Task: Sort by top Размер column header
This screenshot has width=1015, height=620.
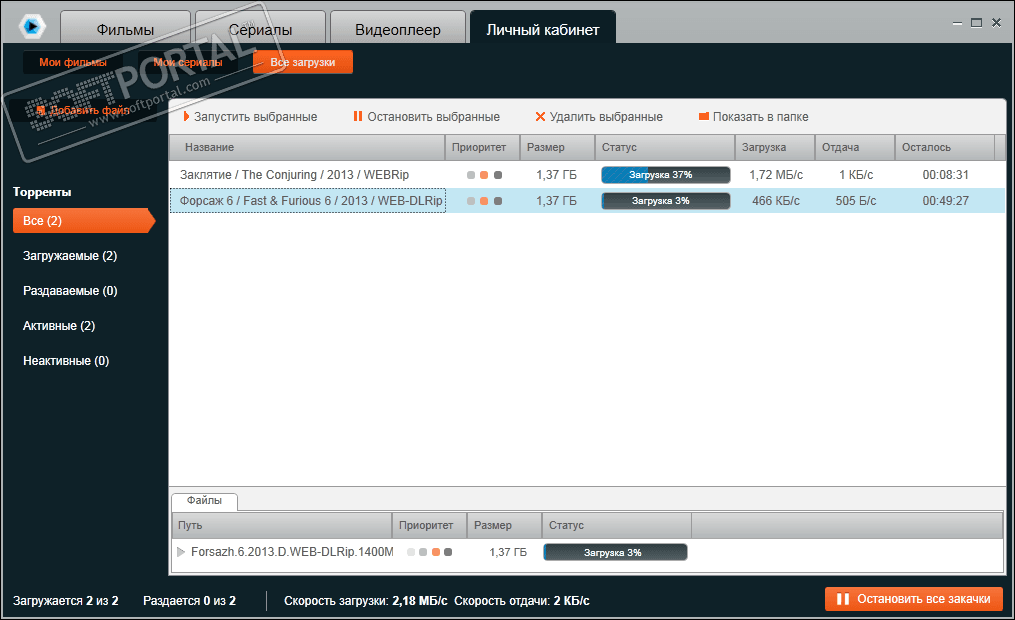Action: tap(557, 148)
